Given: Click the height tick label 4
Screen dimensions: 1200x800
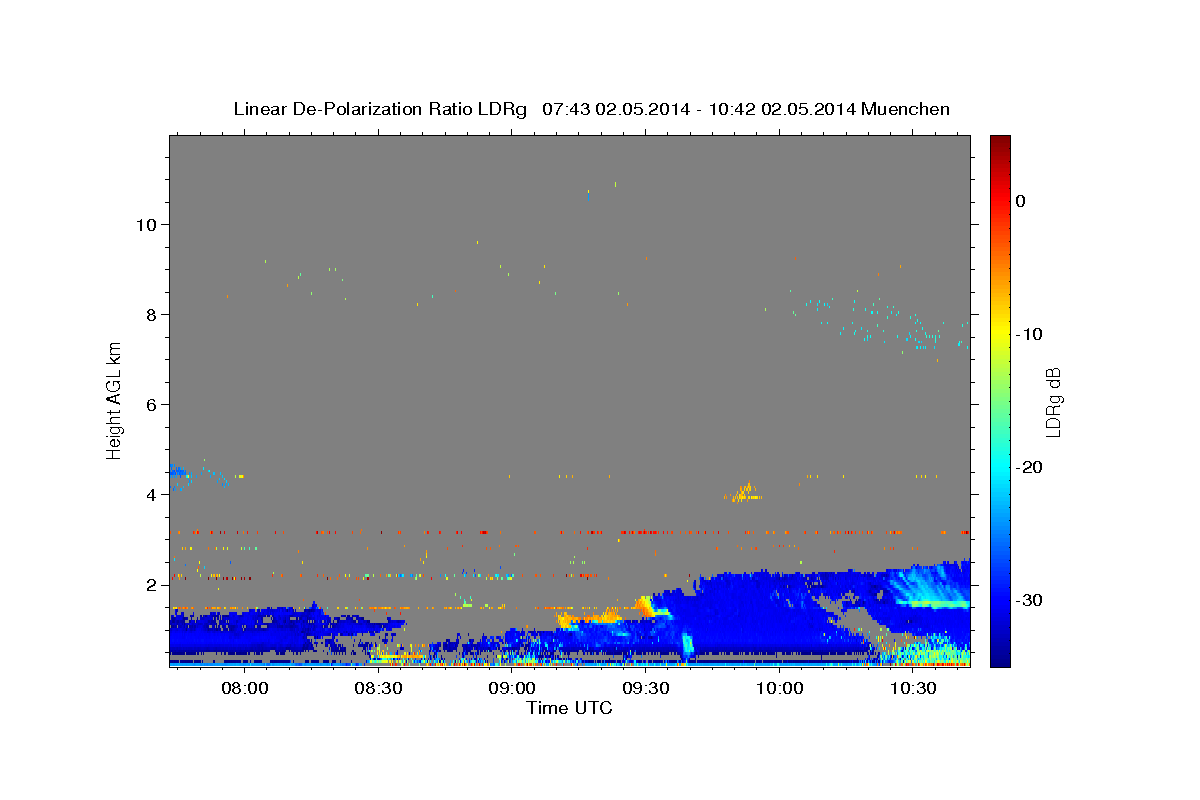Looking at the screenshot, I should coord(149,494).
